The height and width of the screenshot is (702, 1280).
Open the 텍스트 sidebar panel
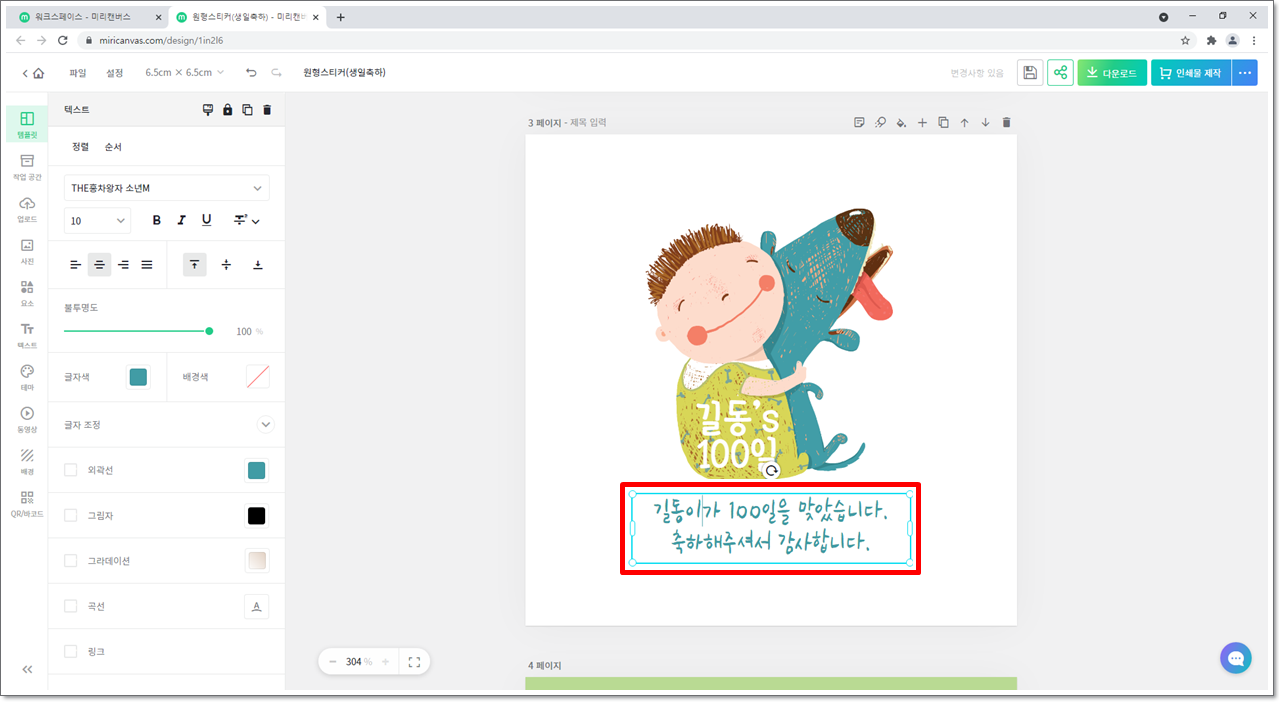click(27, 335)
